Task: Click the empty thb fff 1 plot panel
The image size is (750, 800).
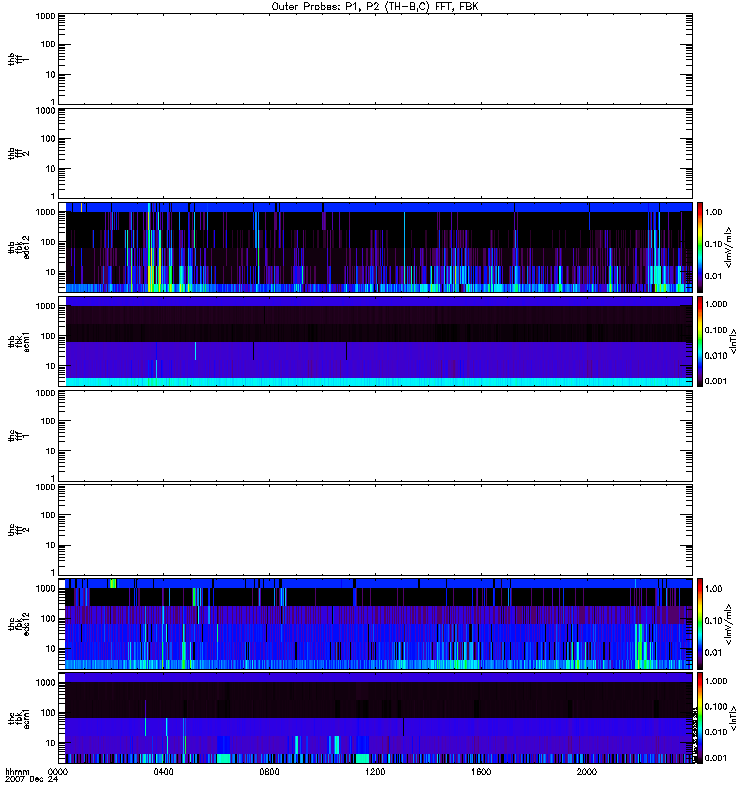Action: pos(376,59)
